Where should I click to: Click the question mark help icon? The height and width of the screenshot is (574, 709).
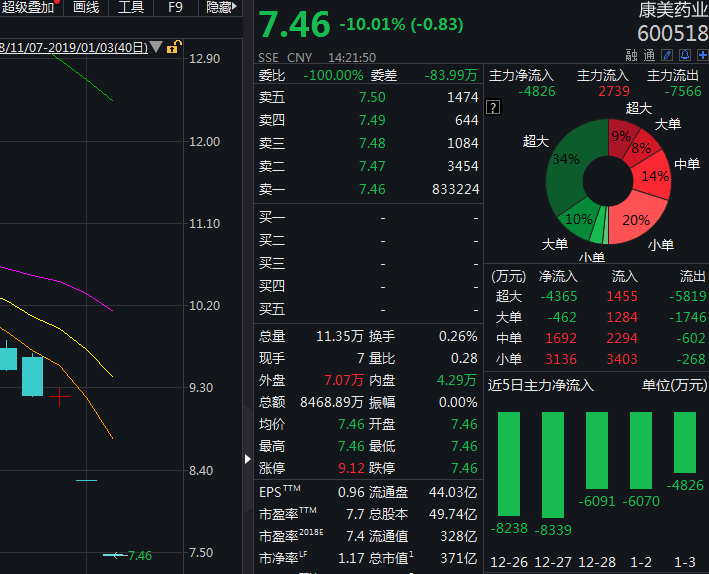point(492,106)
